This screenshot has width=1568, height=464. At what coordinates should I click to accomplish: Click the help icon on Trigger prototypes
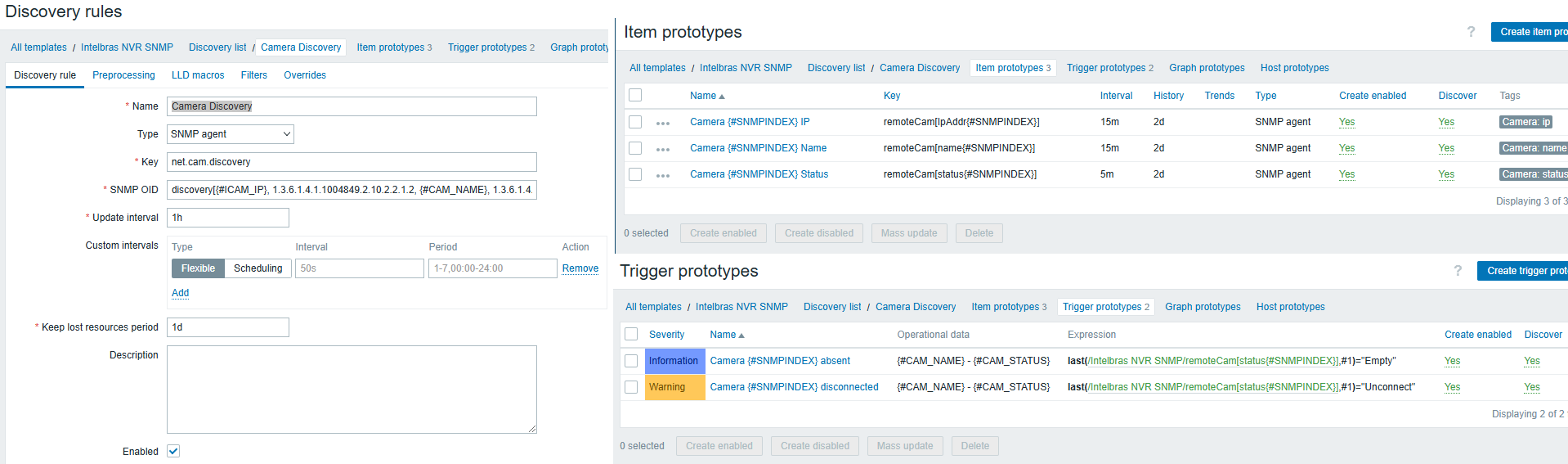1458,271
